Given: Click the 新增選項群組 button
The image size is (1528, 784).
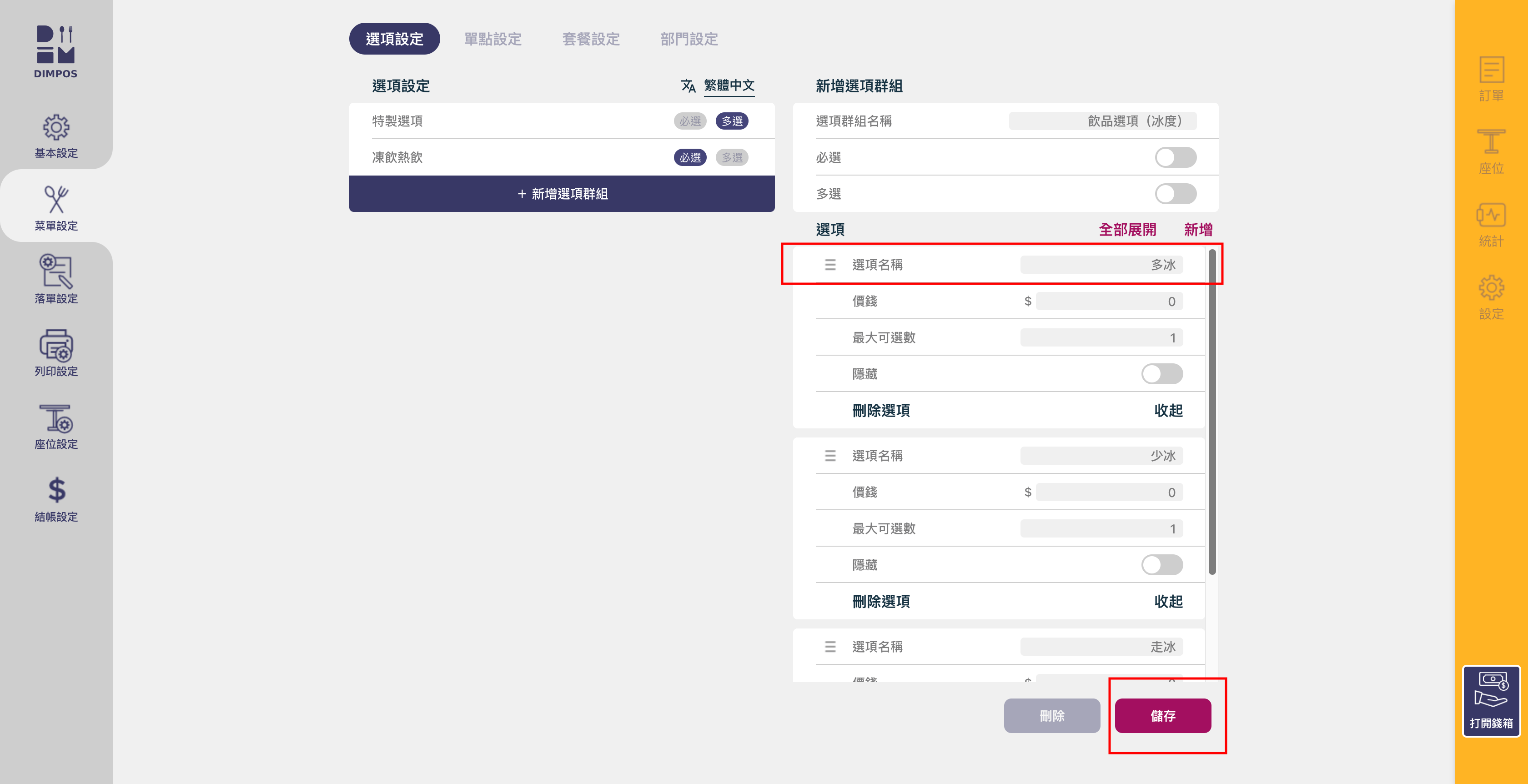Looking at the screenshot, I should pos(562,193).
